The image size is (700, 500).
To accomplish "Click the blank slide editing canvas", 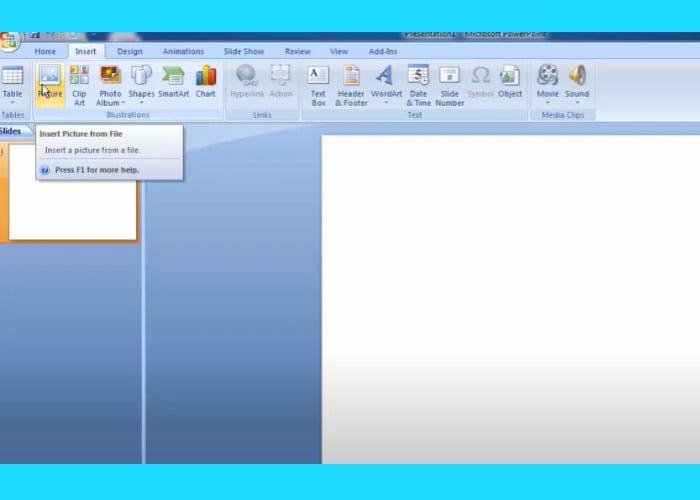I will click(x=510, y=300).
